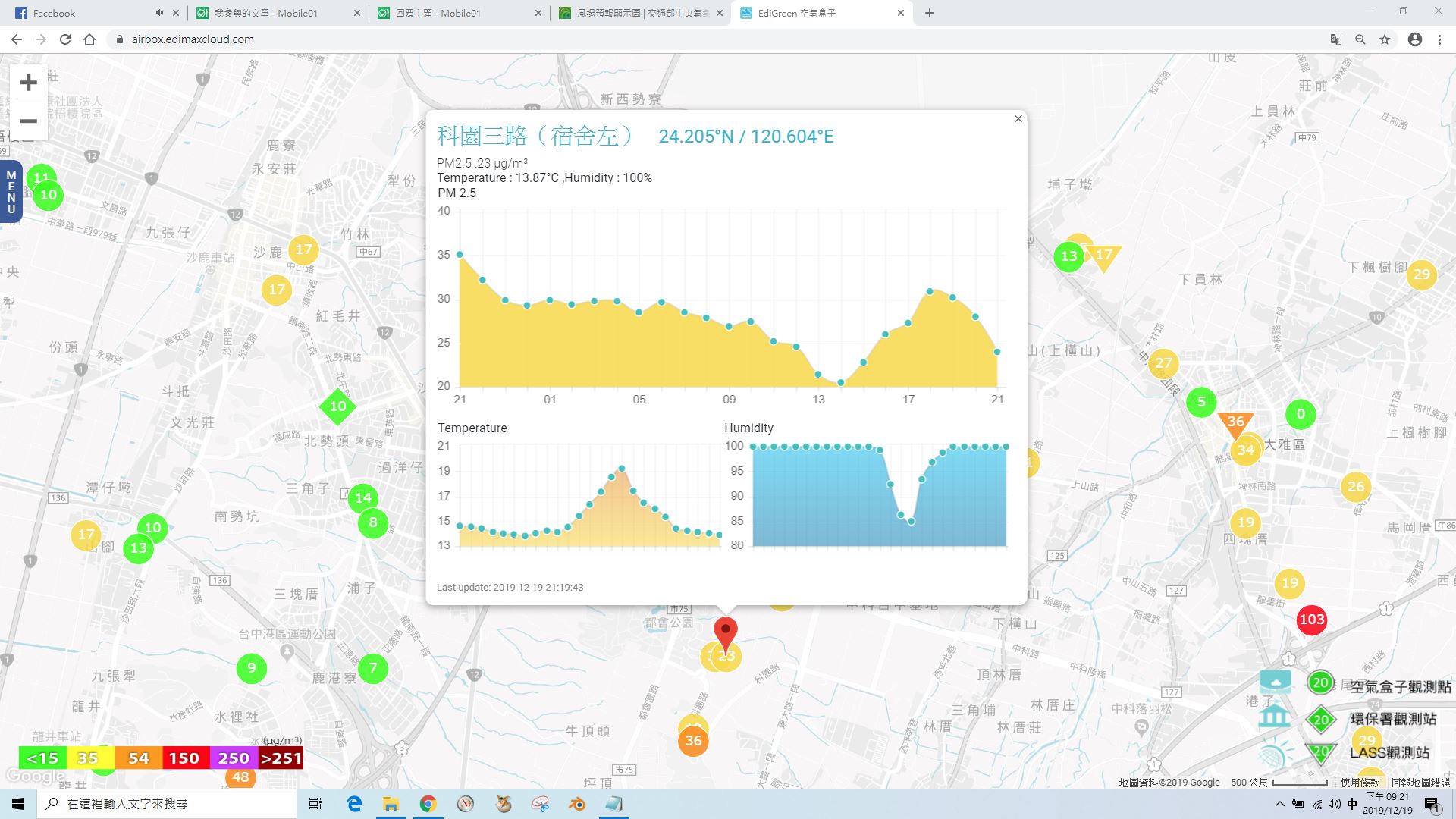Select the green circle marker showing 8
This screenshot has width=1456, height=819.
372,522
